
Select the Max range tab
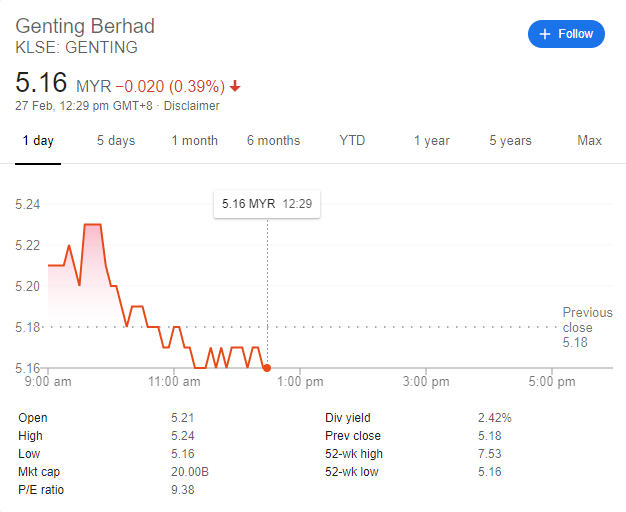[x=589, y=141]
